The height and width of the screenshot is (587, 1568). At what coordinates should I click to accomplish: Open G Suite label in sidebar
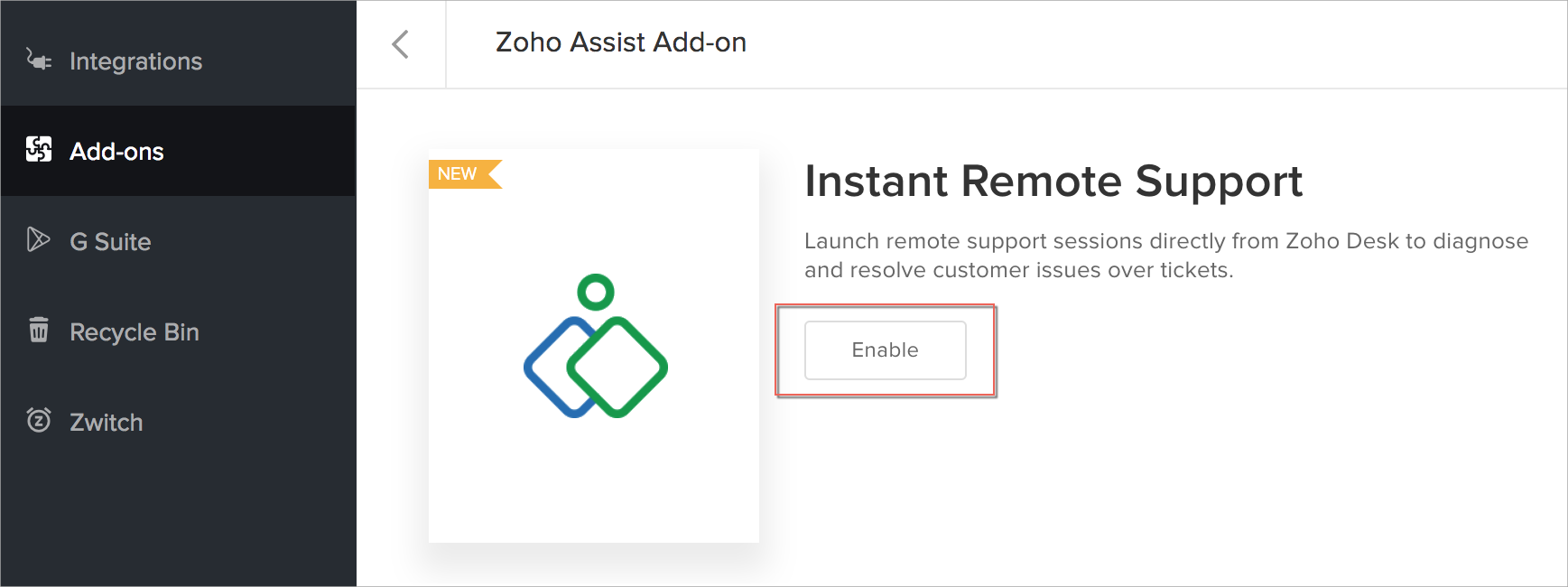(110, 242)
